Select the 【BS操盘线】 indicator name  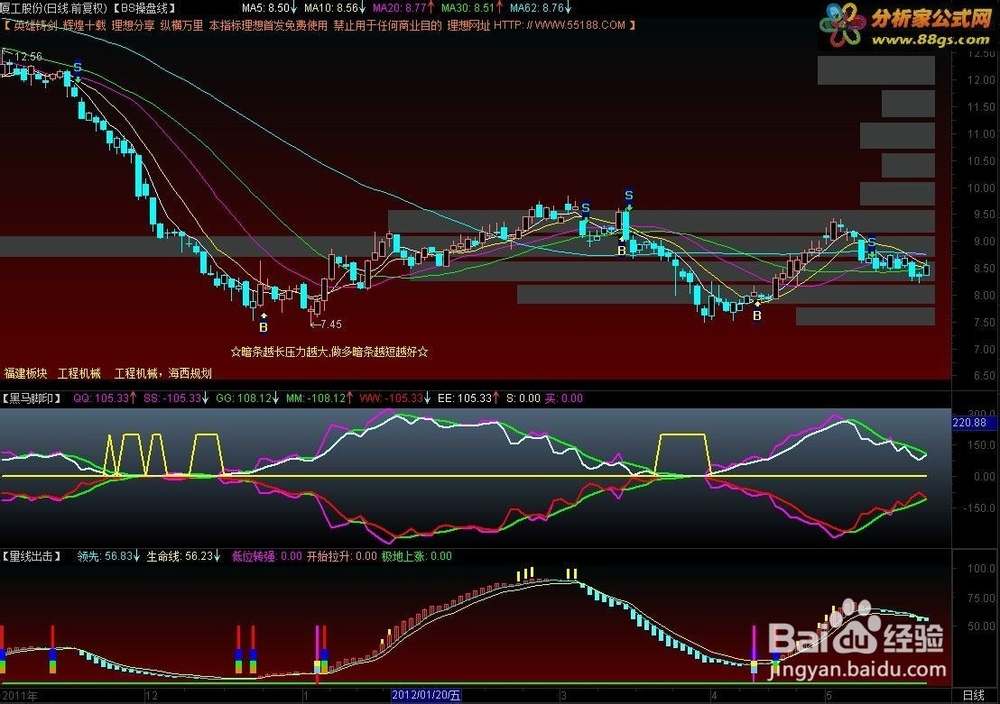click(143, 8)
